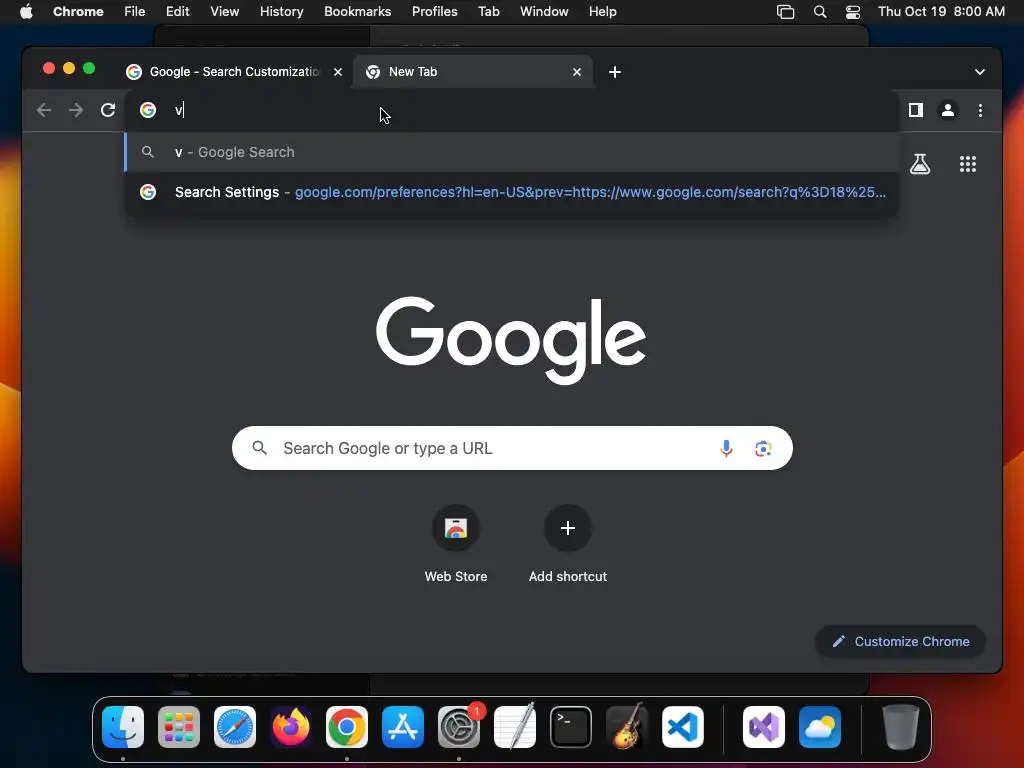The width and height of the screenshot is (1024, 768).
Task: Toggle the Chrome side panel
Action: 916,110
